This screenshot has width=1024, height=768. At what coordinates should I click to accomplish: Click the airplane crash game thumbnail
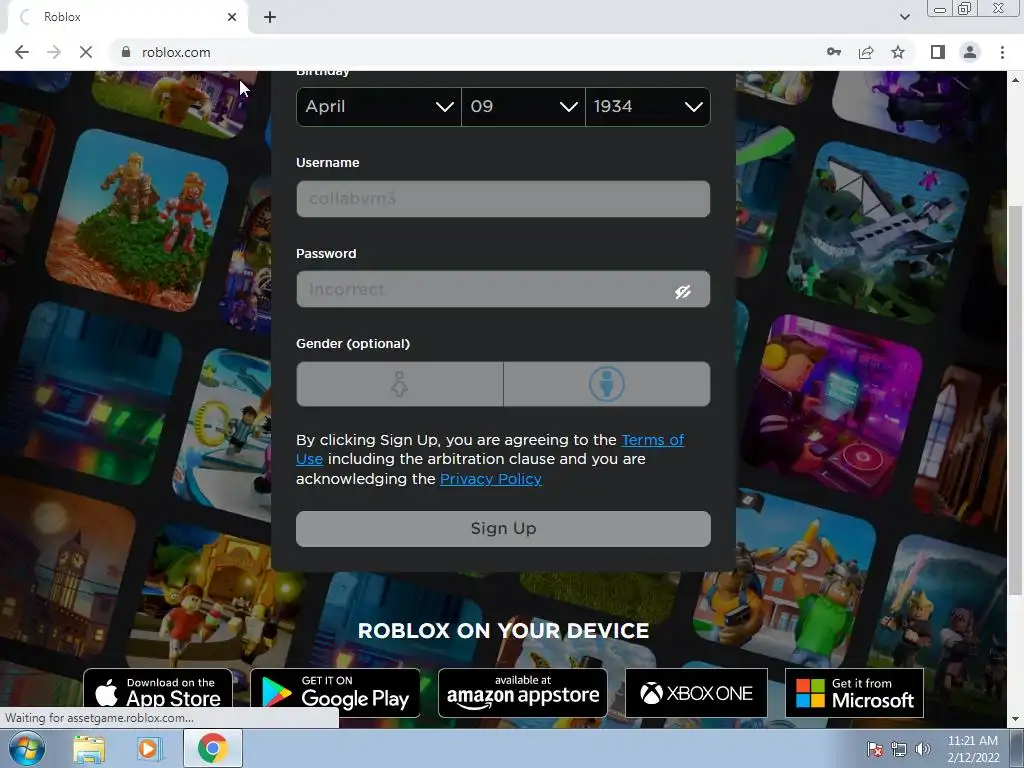tap(878, 233)
